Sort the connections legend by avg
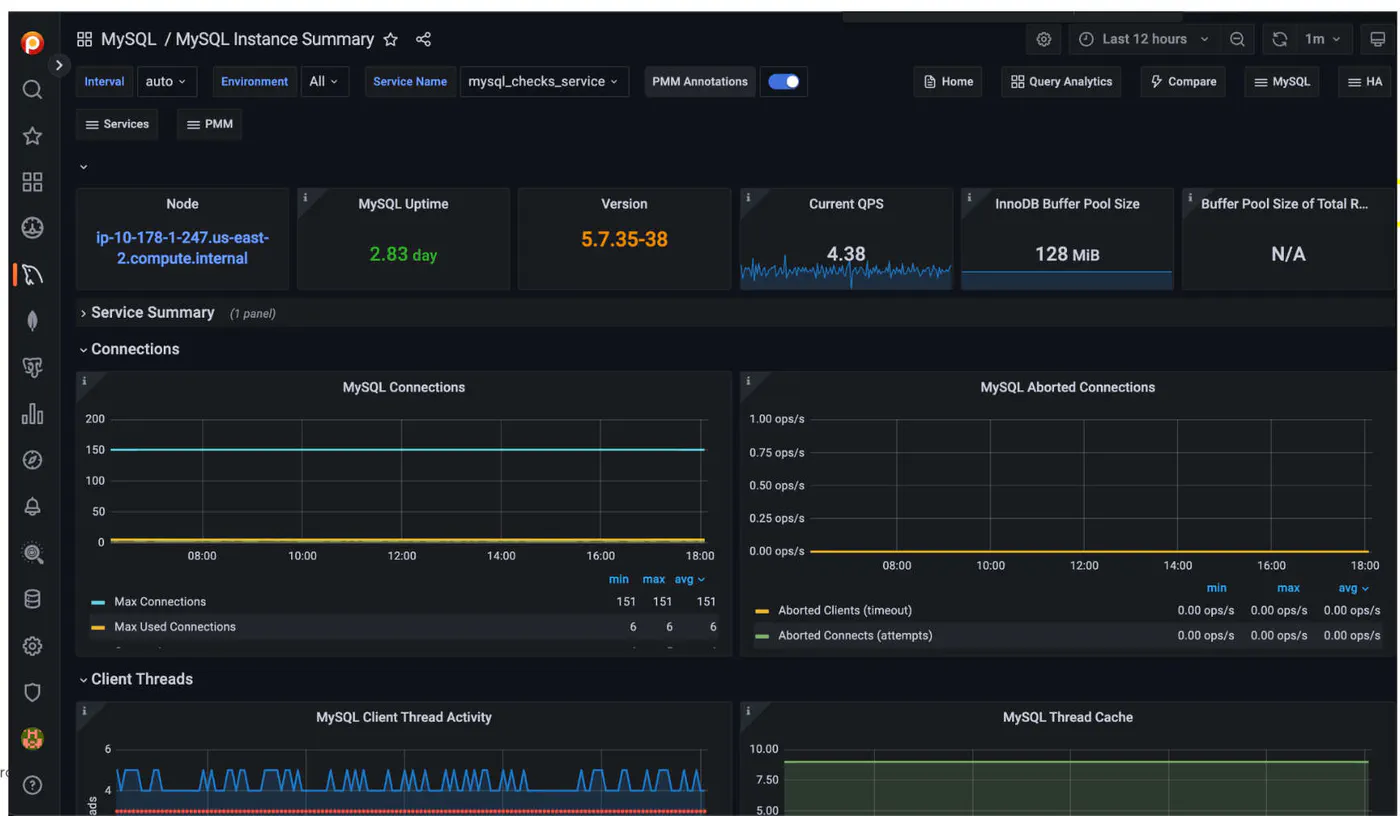Image resolution: width=1400 pixels, height=816 pixels. tap(689, 580)
